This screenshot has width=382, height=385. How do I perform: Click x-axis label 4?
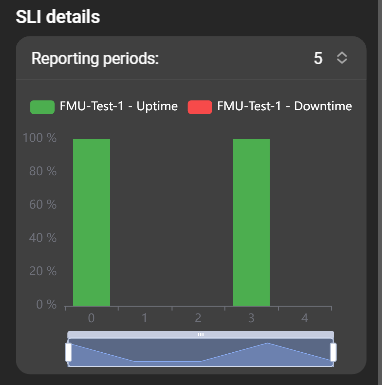point(305,318)
